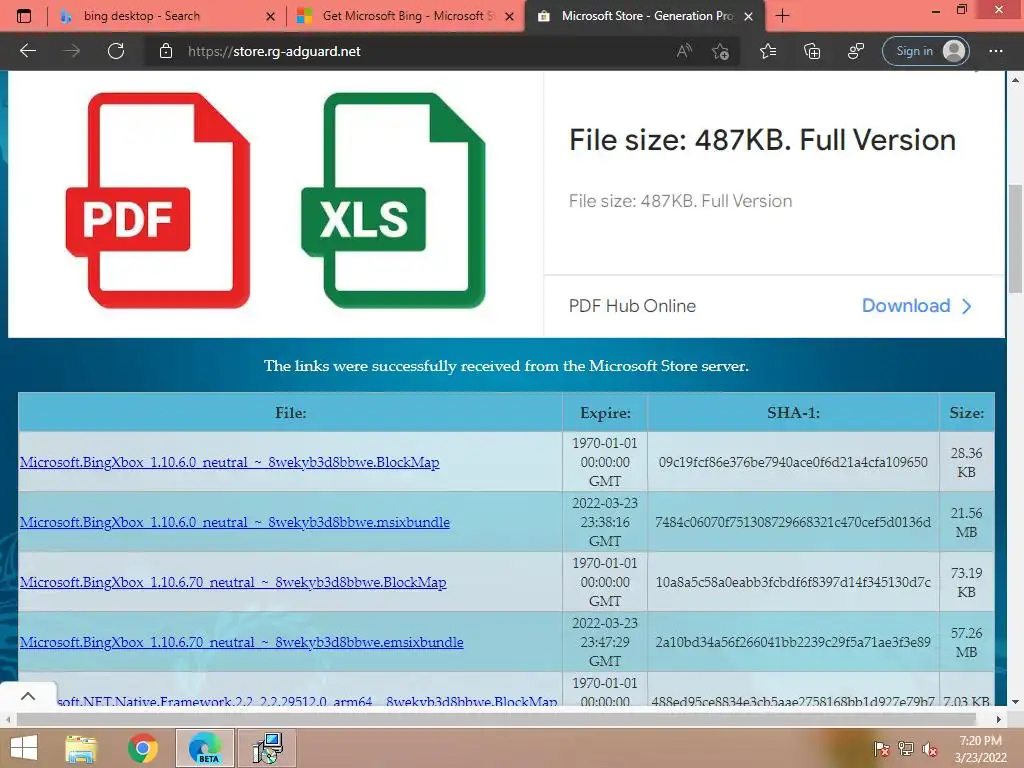The image size is (1024, 768).
Task: Open NET.Native.Framework arm64 BlockMap link
Action: tap(307, 701)
